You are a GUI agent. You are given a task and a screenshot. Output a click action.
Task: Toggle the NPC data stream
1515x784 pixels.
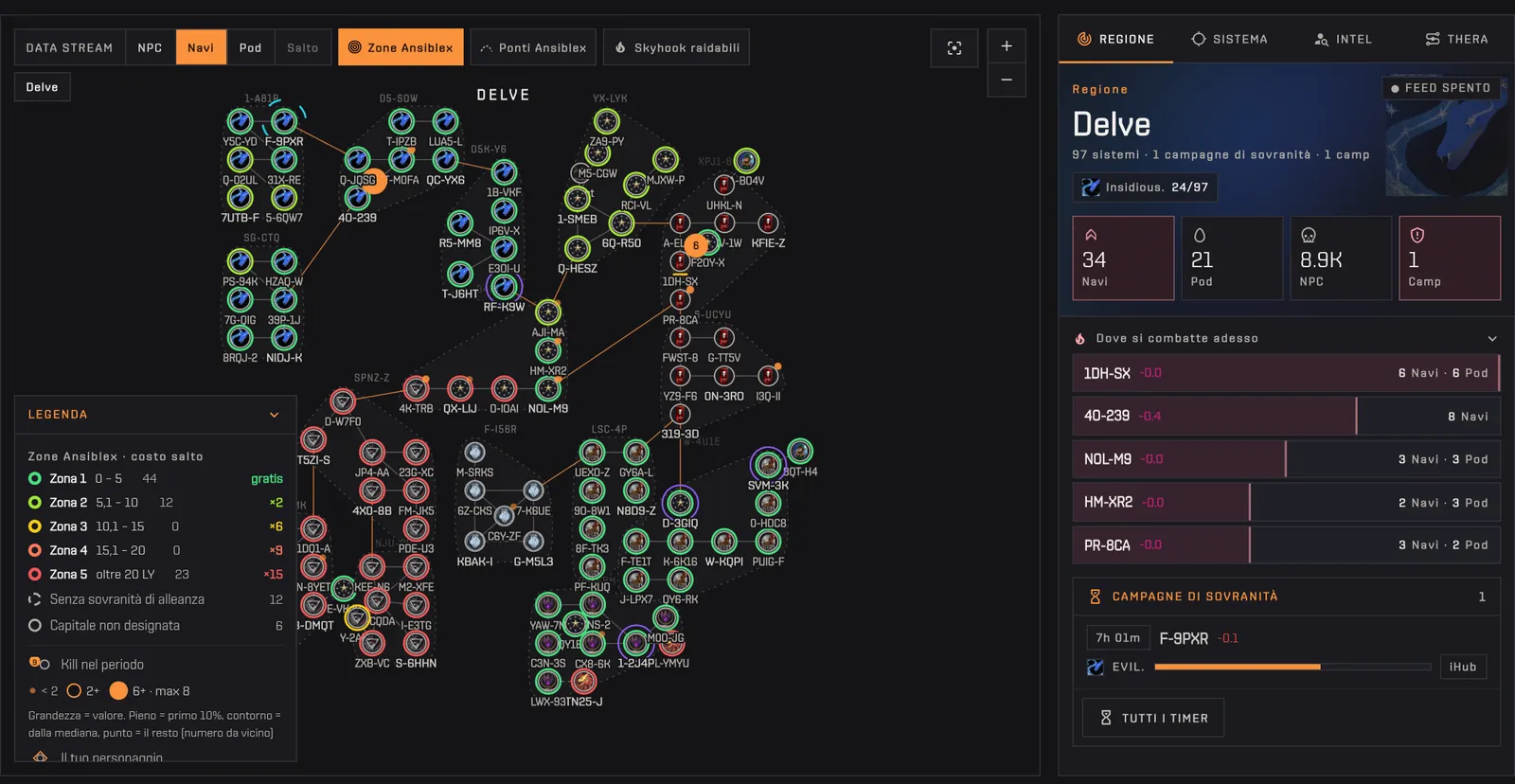[x=150, y=47]
